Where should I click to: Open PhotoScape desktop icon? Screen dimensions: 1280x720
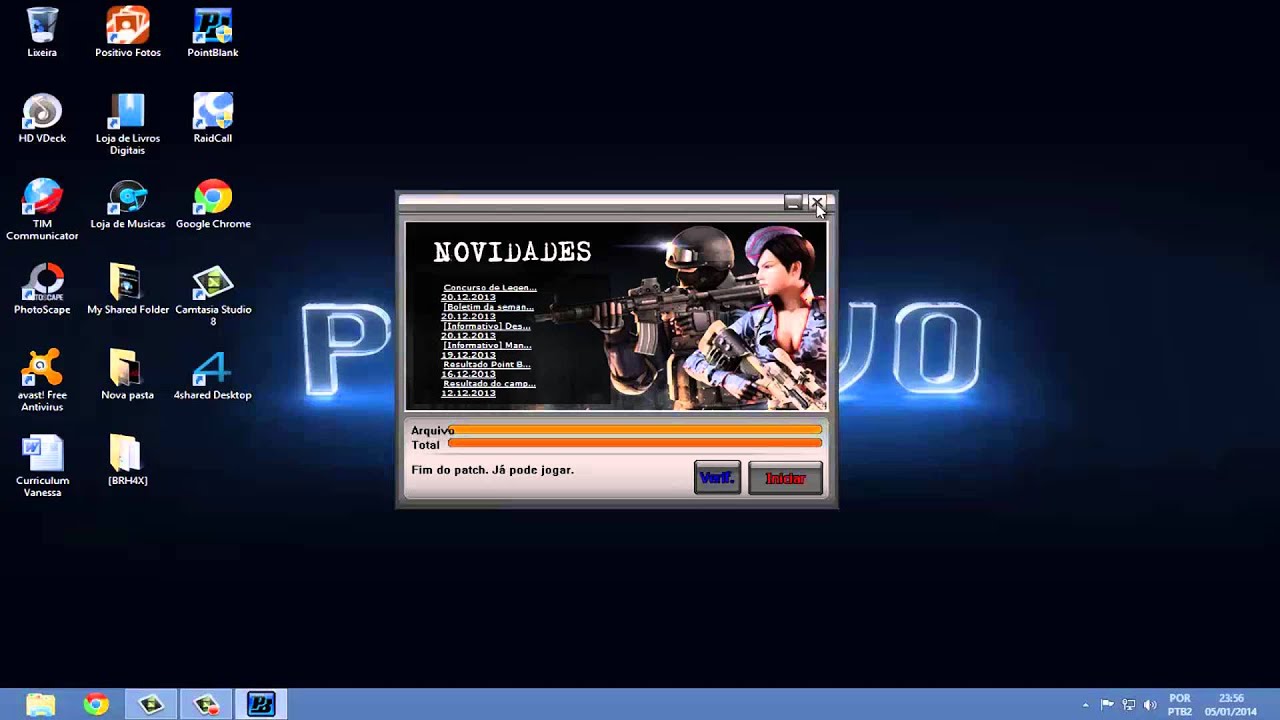pyautogui.click(x=42, y=290)
